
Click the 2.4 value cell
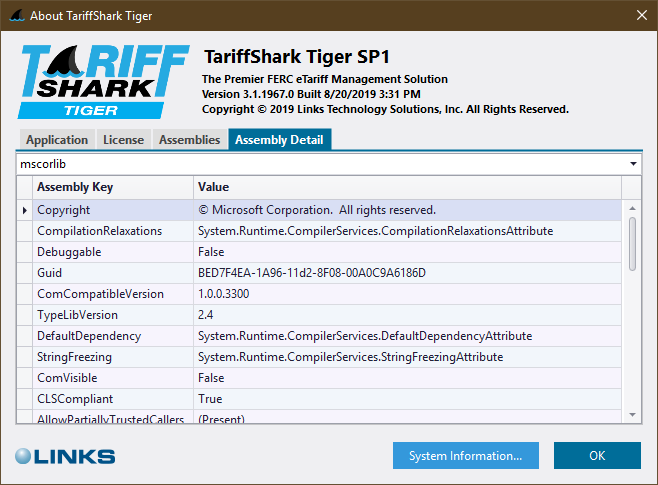407,315
